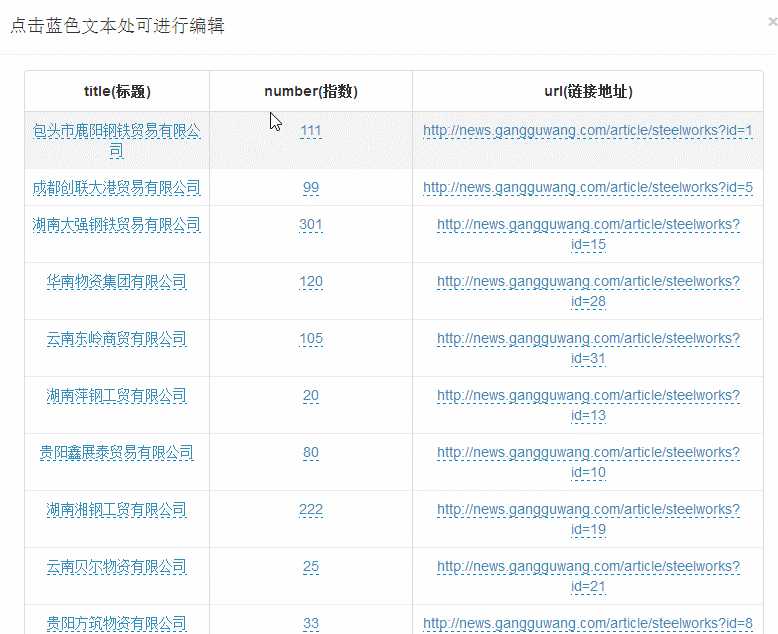Viewport: 778px width, 634px height.
Task: Edit the url ending in id=8
Action: pyautogui.click(x=588, y=624)
